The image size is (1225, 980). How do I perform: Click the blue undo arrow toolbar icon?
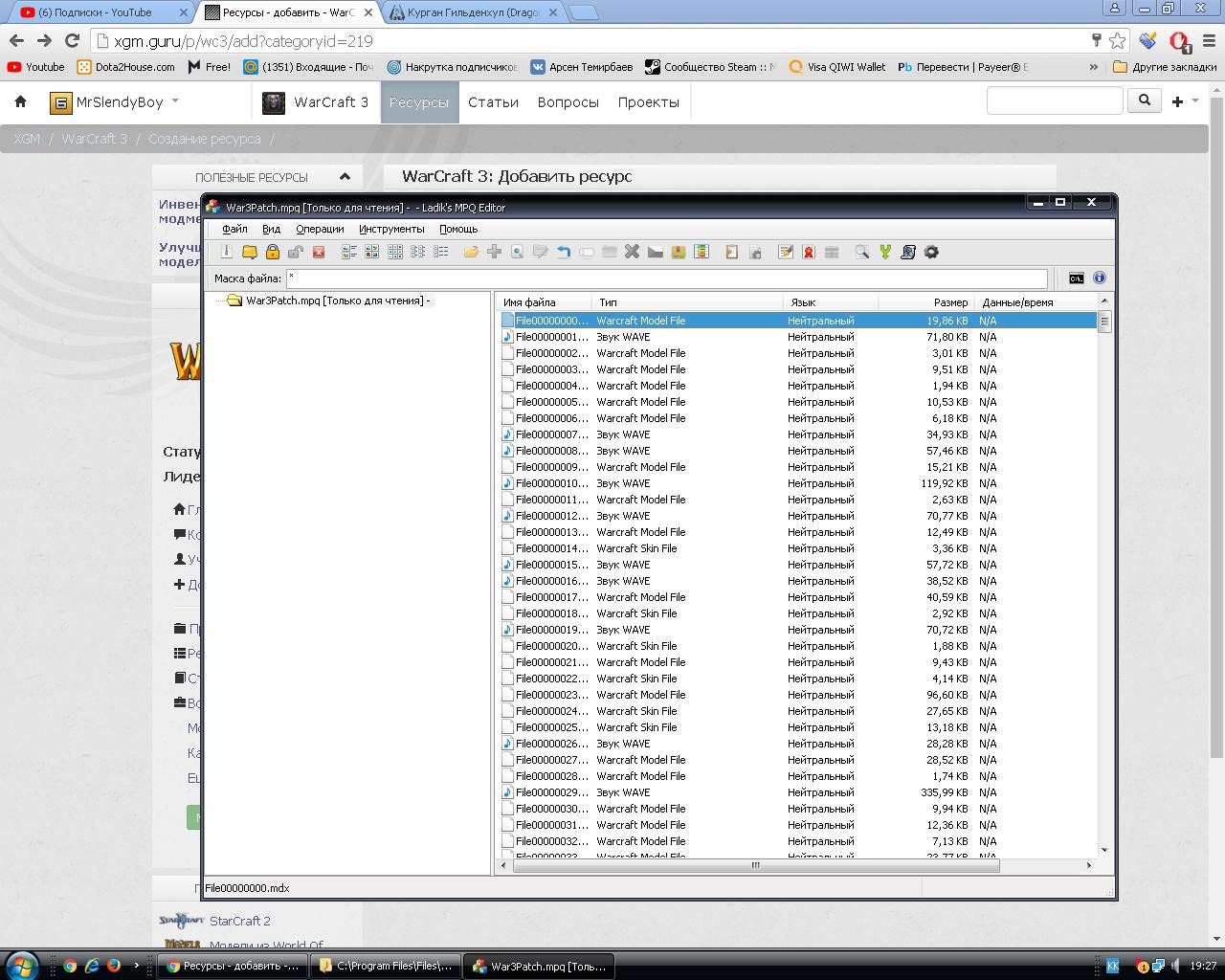(563, 252)
